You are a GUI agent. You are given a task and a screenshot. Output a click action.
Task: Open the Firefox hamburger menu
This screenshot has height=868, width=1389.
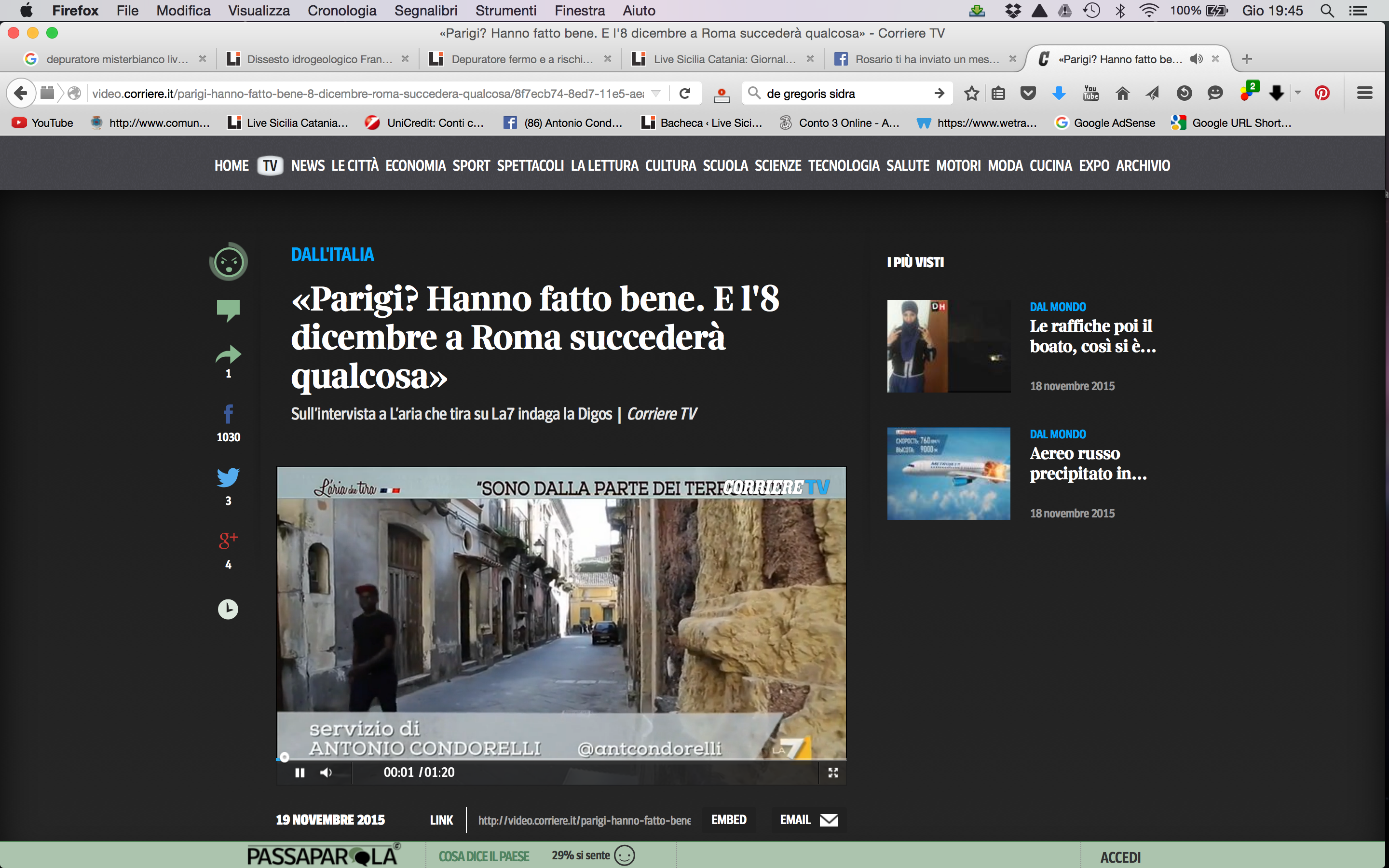1364,93
